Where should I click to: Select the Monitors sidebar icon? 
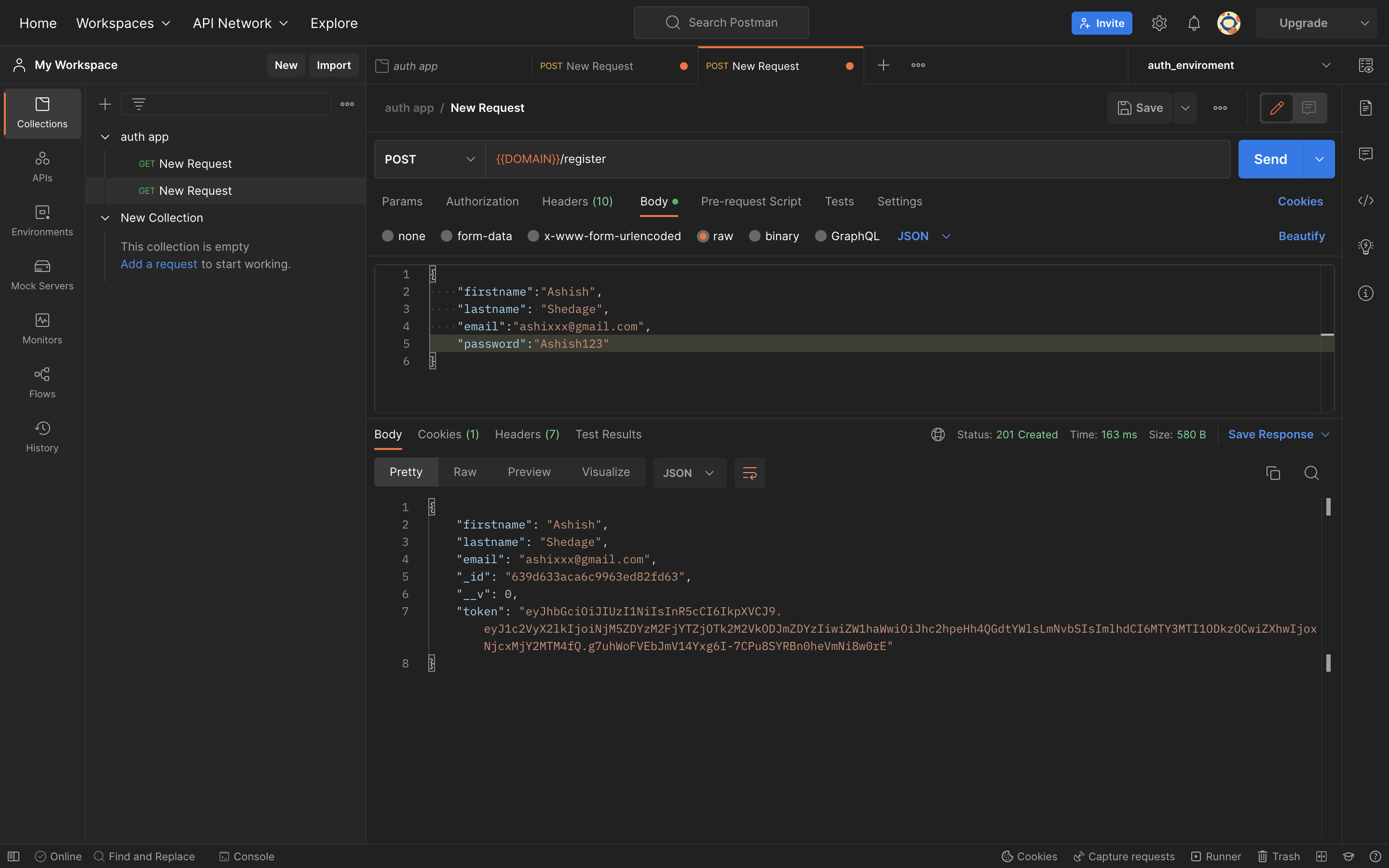[41, 327]
